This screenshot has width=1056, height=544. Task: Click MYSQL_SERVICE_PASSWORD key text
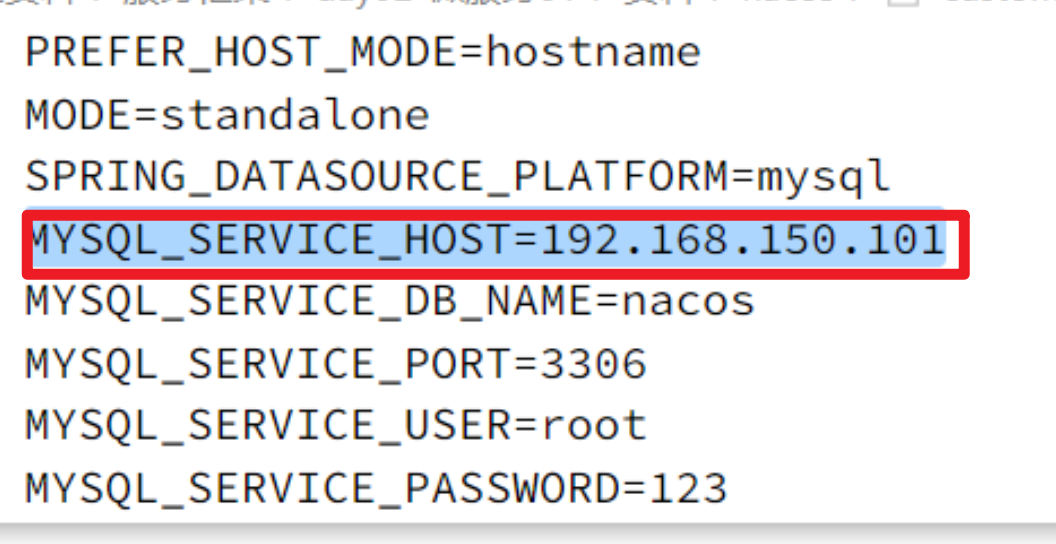(x=323, y=489)
